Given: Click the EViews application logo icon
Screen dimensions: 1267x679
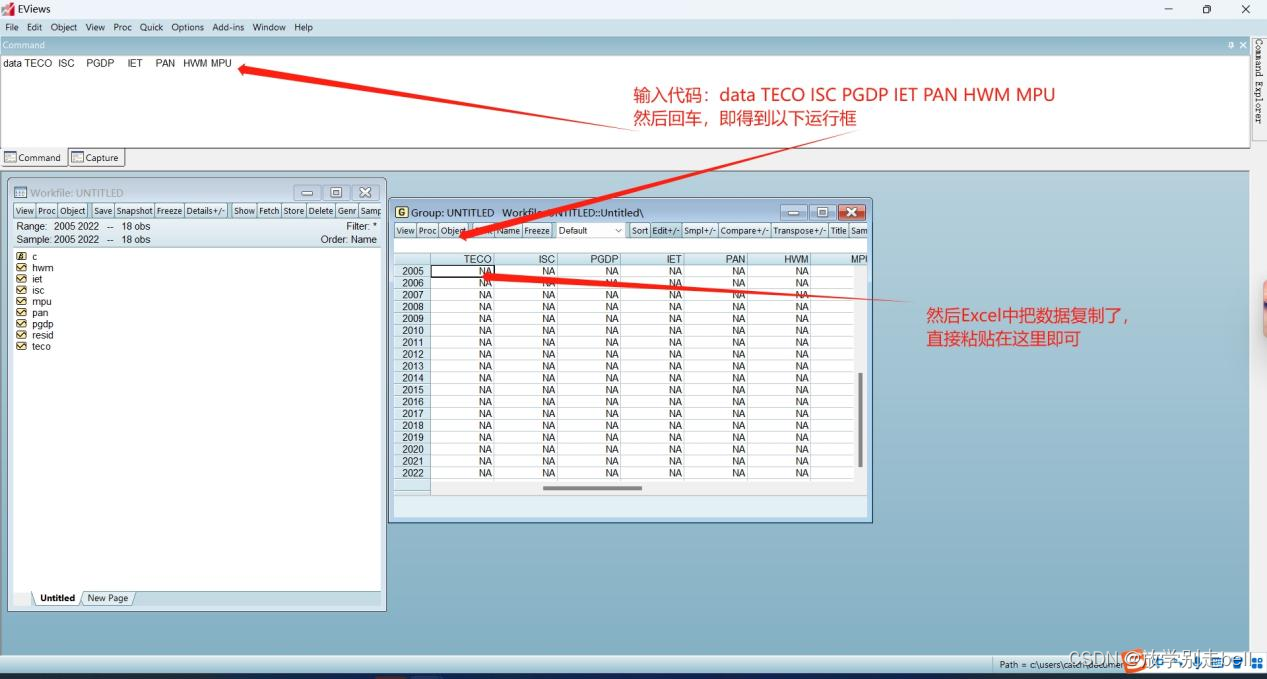Looking at the screenshot, I should (x=9, y=9).
